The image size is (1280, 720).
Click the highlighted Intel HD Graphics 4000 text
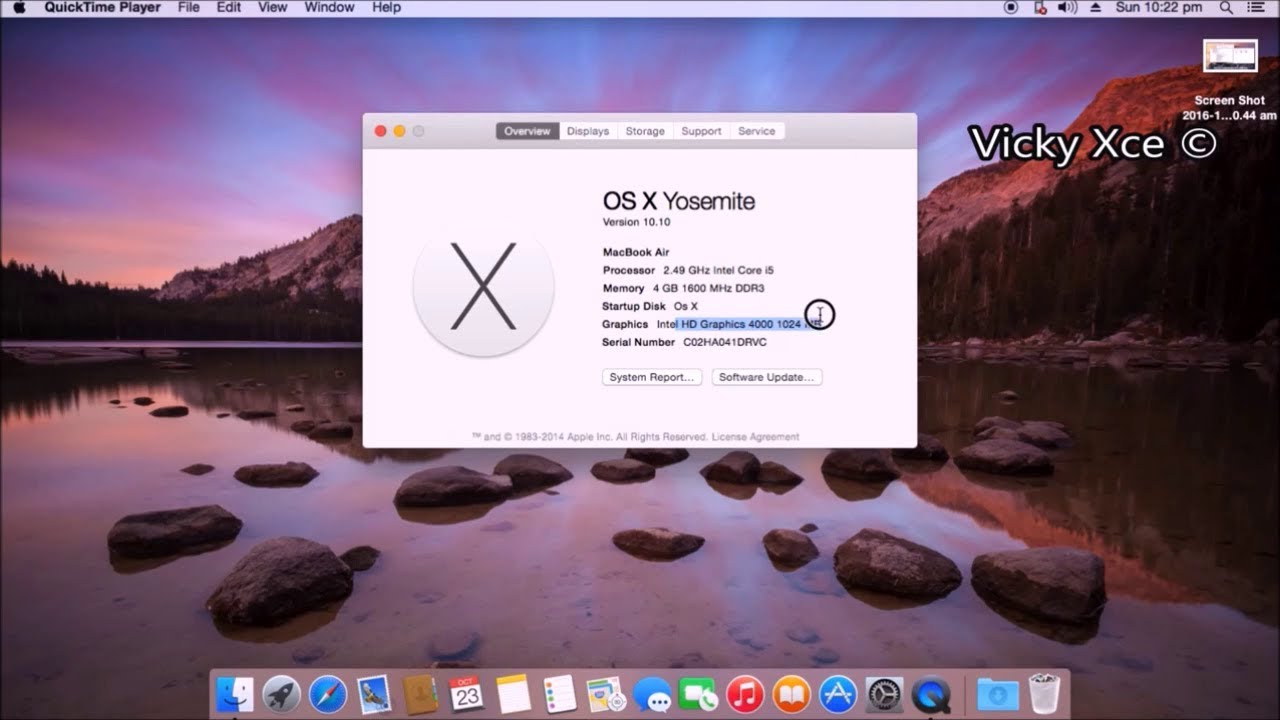(738, 324)
